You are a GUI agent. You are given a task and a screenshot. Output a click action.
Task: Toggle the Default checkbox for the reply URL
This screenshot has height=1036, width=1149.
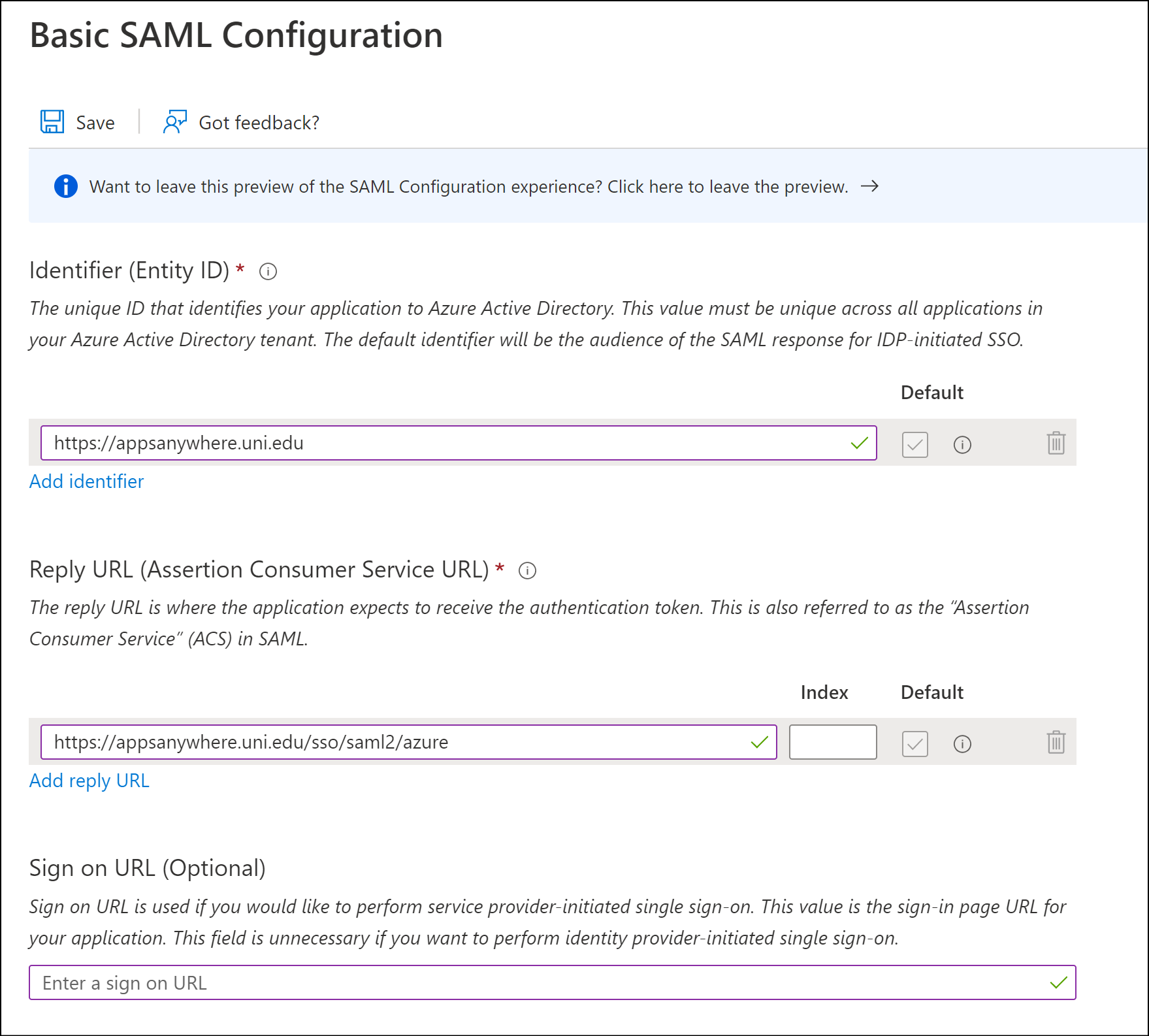pyautogui.click(x=914, y=743)
